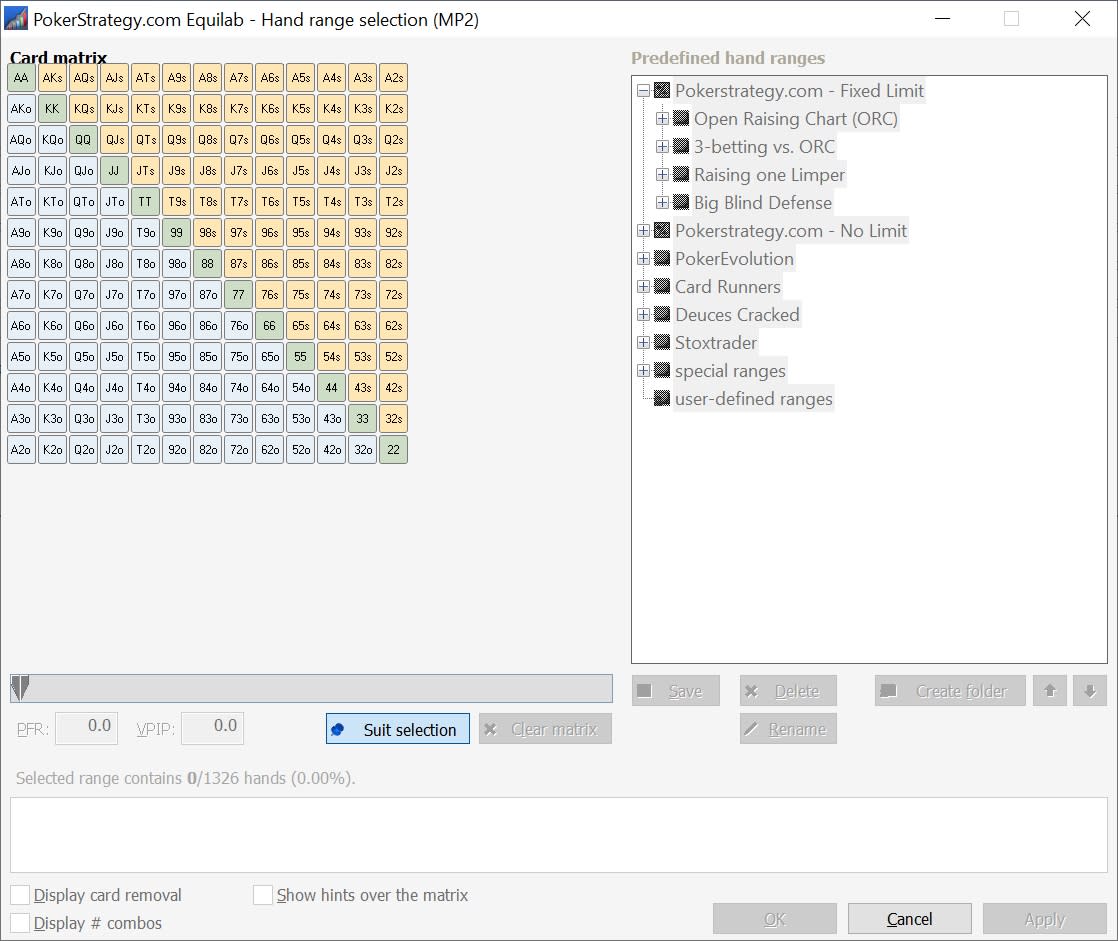
Task: Collapse Pokerstrategy.com - Fixed Limit tree node
Action: point(643,91)
